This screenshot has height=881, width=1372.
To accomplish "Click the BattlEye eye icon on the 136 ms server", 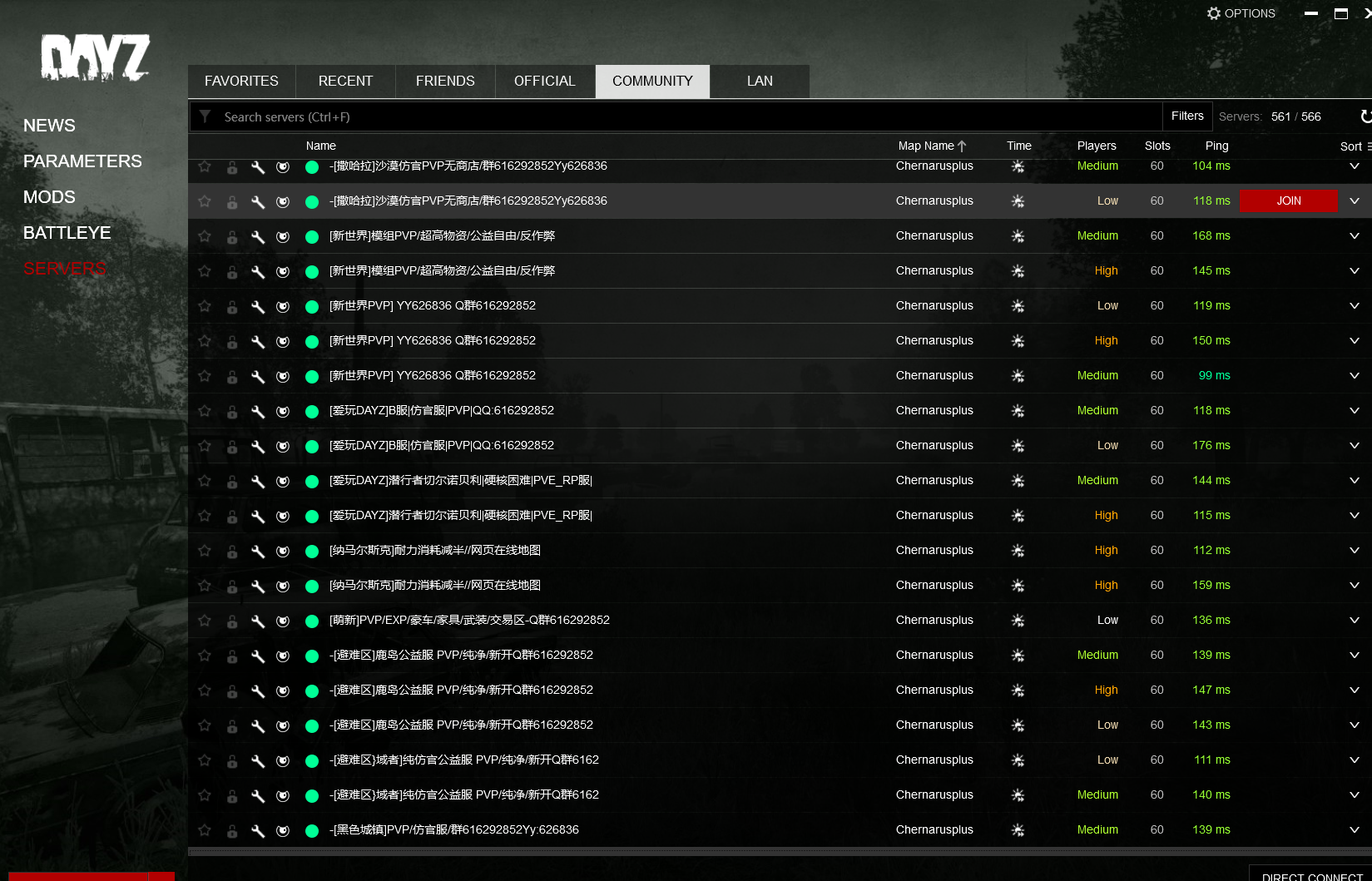I will pos(283,621).
